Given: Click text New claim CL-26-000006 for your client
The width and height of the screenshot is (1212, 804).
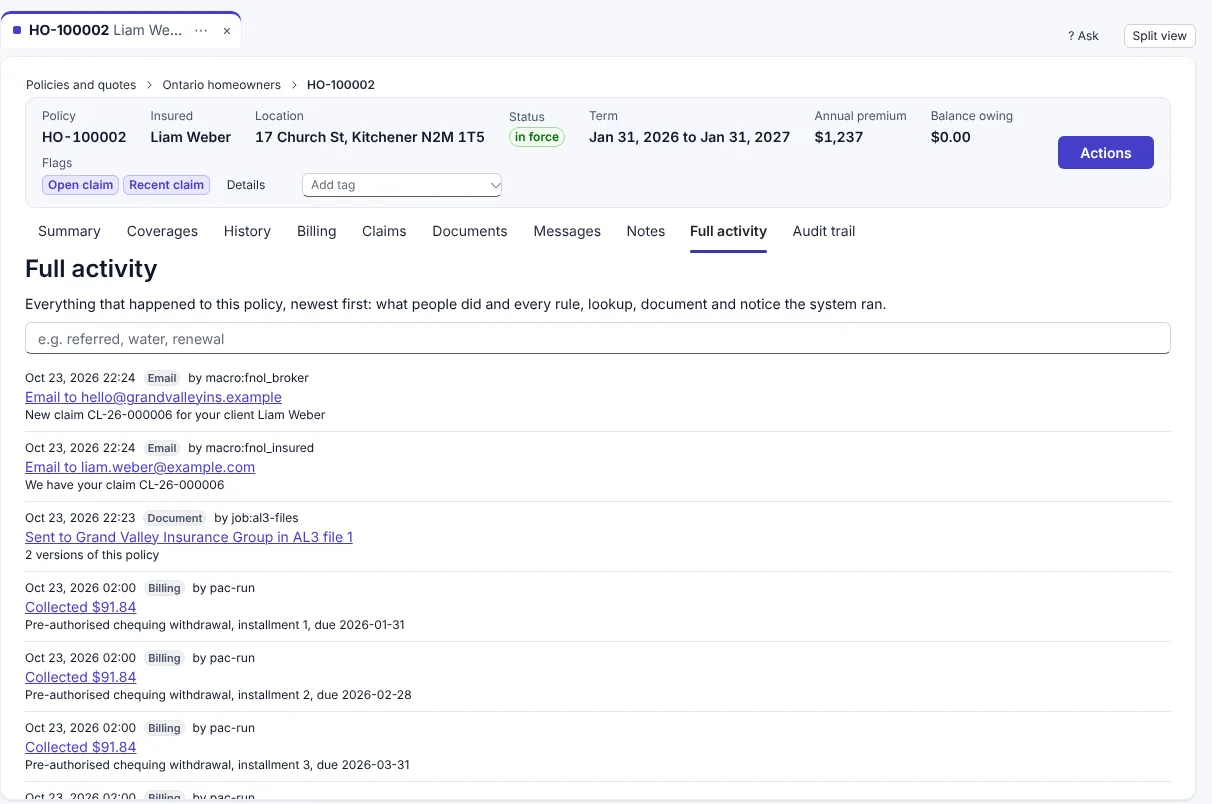Looking at the screenshot, I should tap(175, 415).
